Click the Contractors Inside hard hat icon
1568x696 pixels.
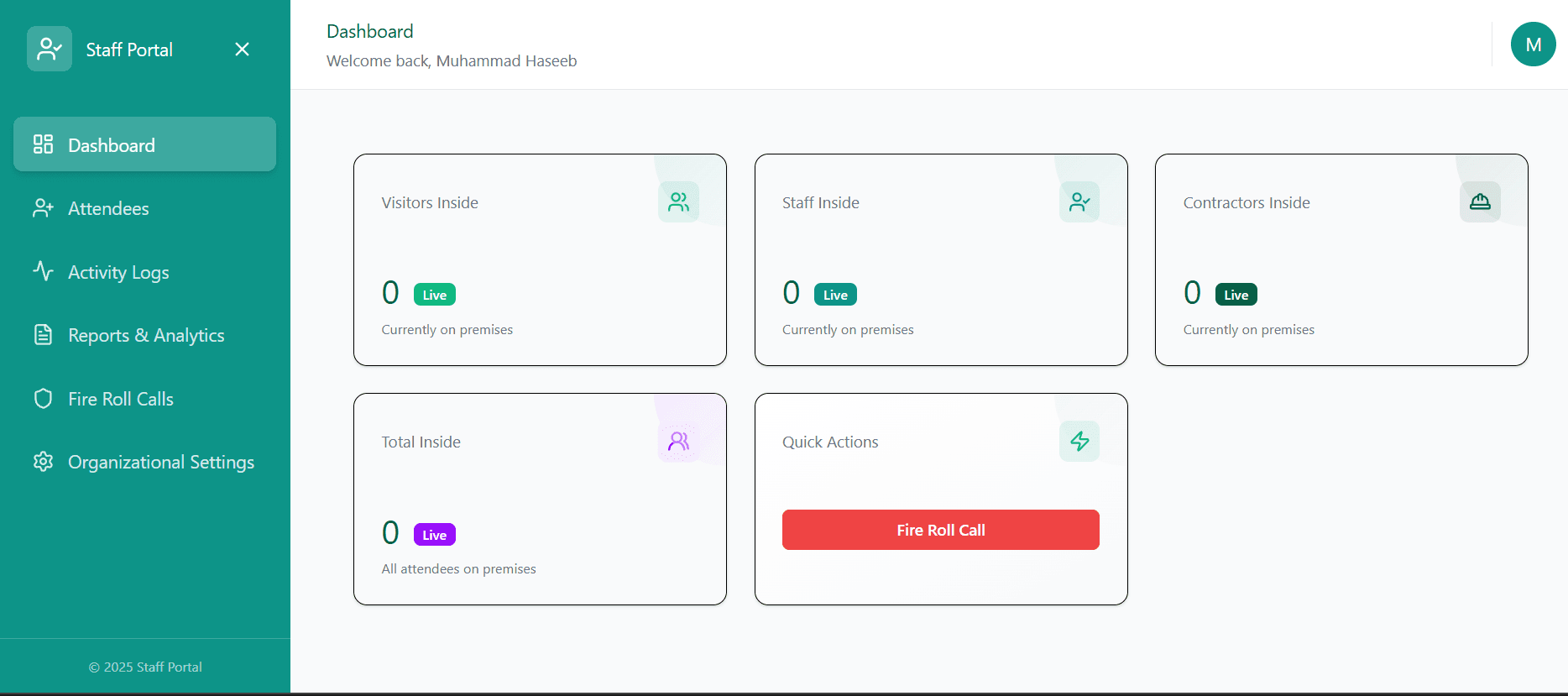tap(1480, 201)
